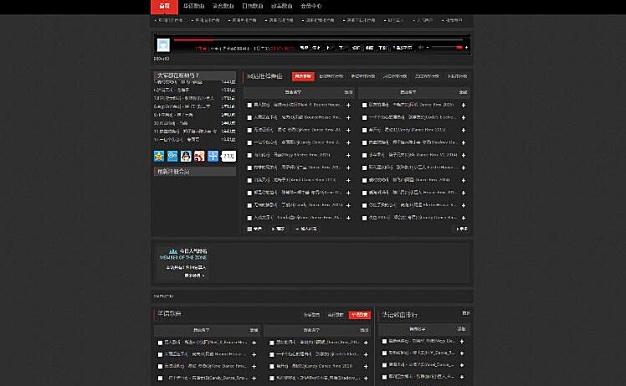Open the first song in the left sidebar listening list
626x386 pixels.
point(180,82)
